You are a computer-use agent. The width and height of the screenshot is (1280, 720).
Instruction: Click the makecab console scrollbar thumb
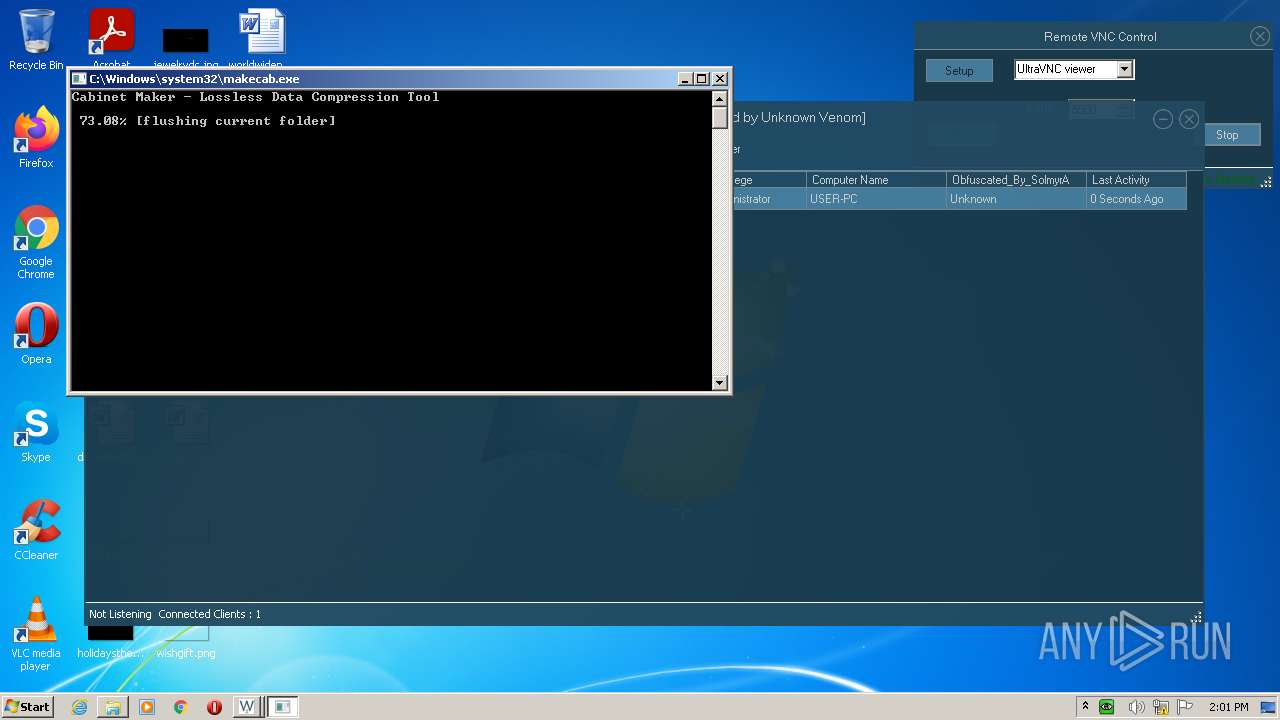tap(719, 117)
